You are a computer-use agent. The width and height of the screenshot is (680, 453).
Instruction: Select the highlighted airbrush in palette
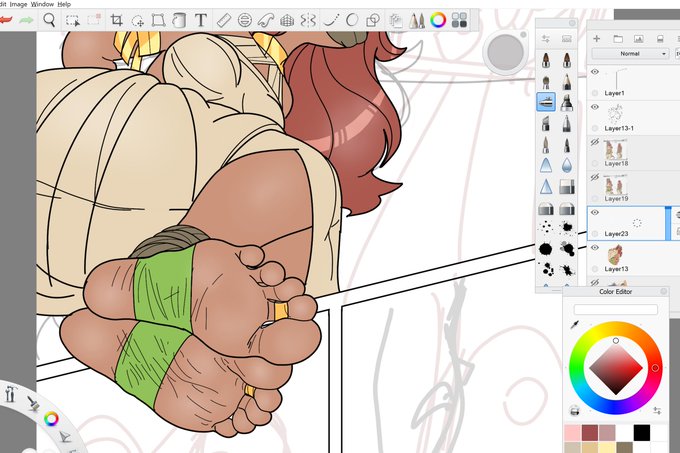coord(546,102)
